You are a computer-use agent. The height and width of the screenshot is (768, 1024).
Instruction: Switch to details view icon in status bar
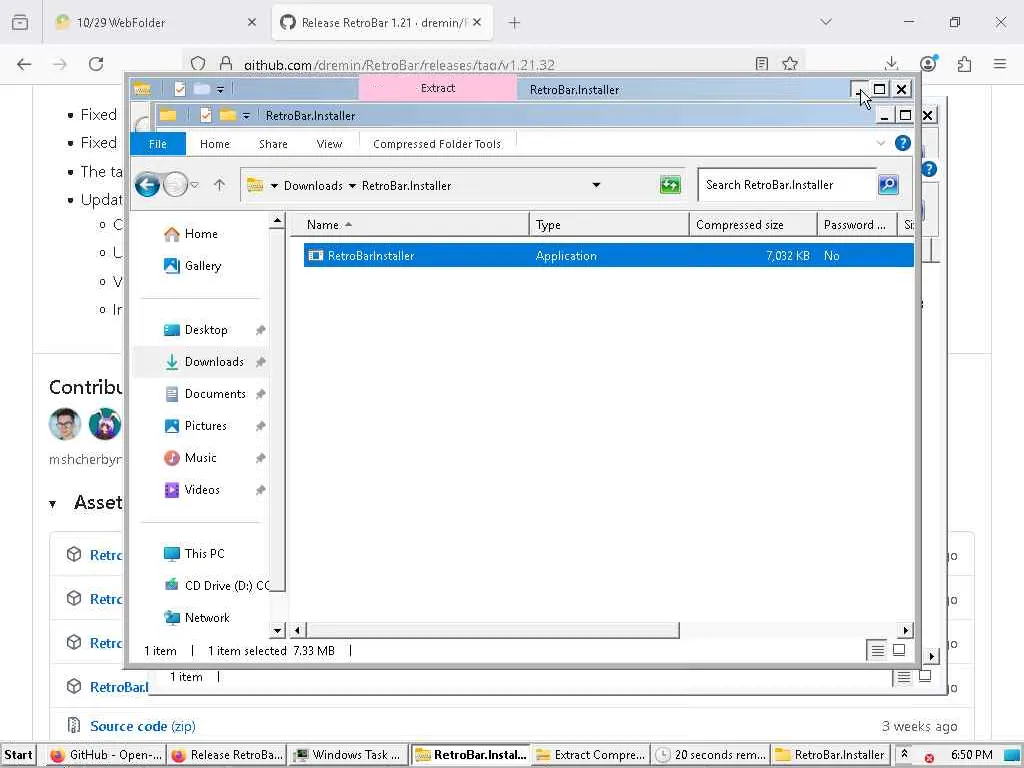click(x=877, y=650)
